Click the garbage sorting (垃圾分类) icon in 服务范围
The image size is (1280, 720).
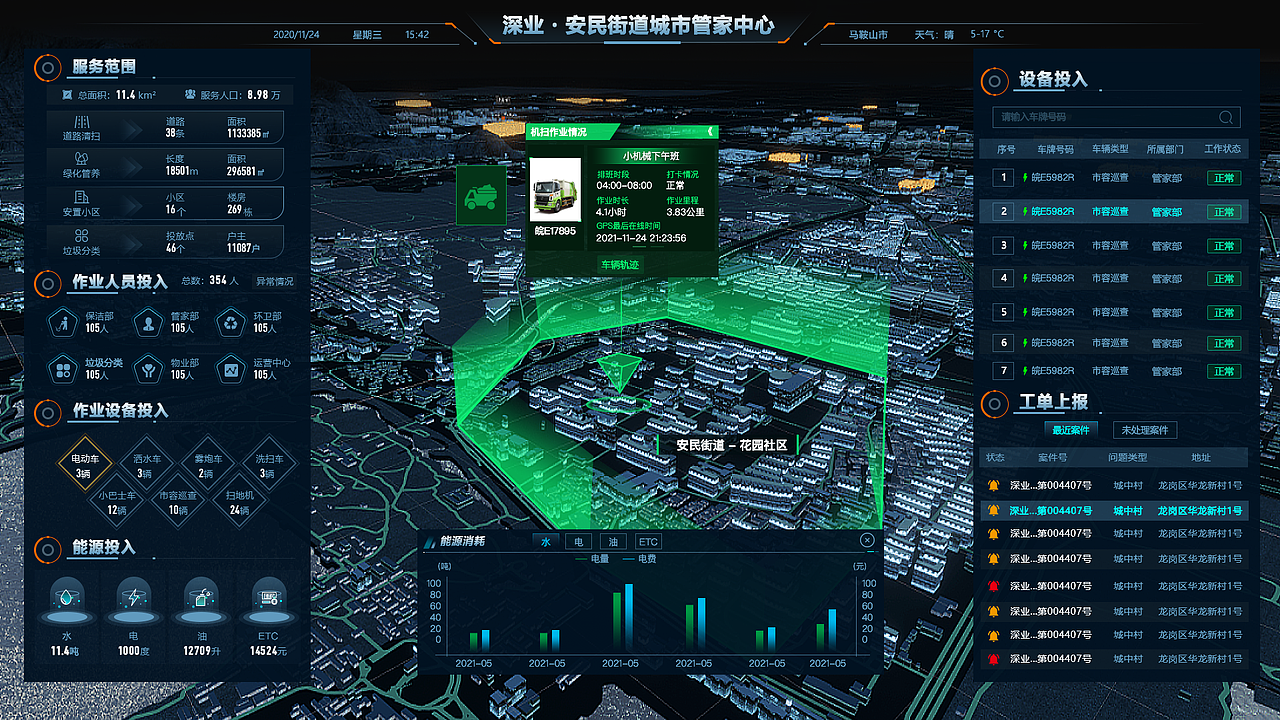tap(83, 237)
